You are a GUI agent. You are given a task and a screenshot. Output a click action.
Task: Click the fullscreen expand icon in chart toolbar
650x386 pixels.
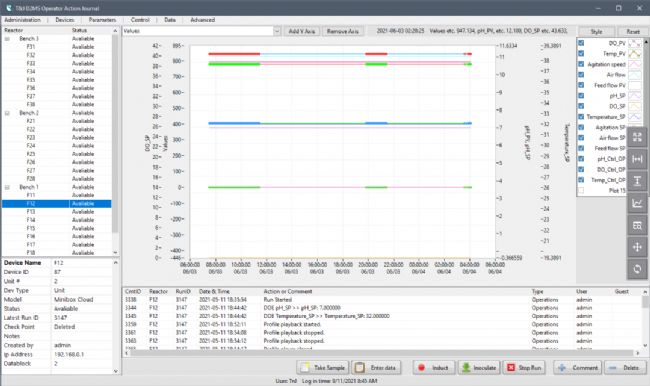637,137
